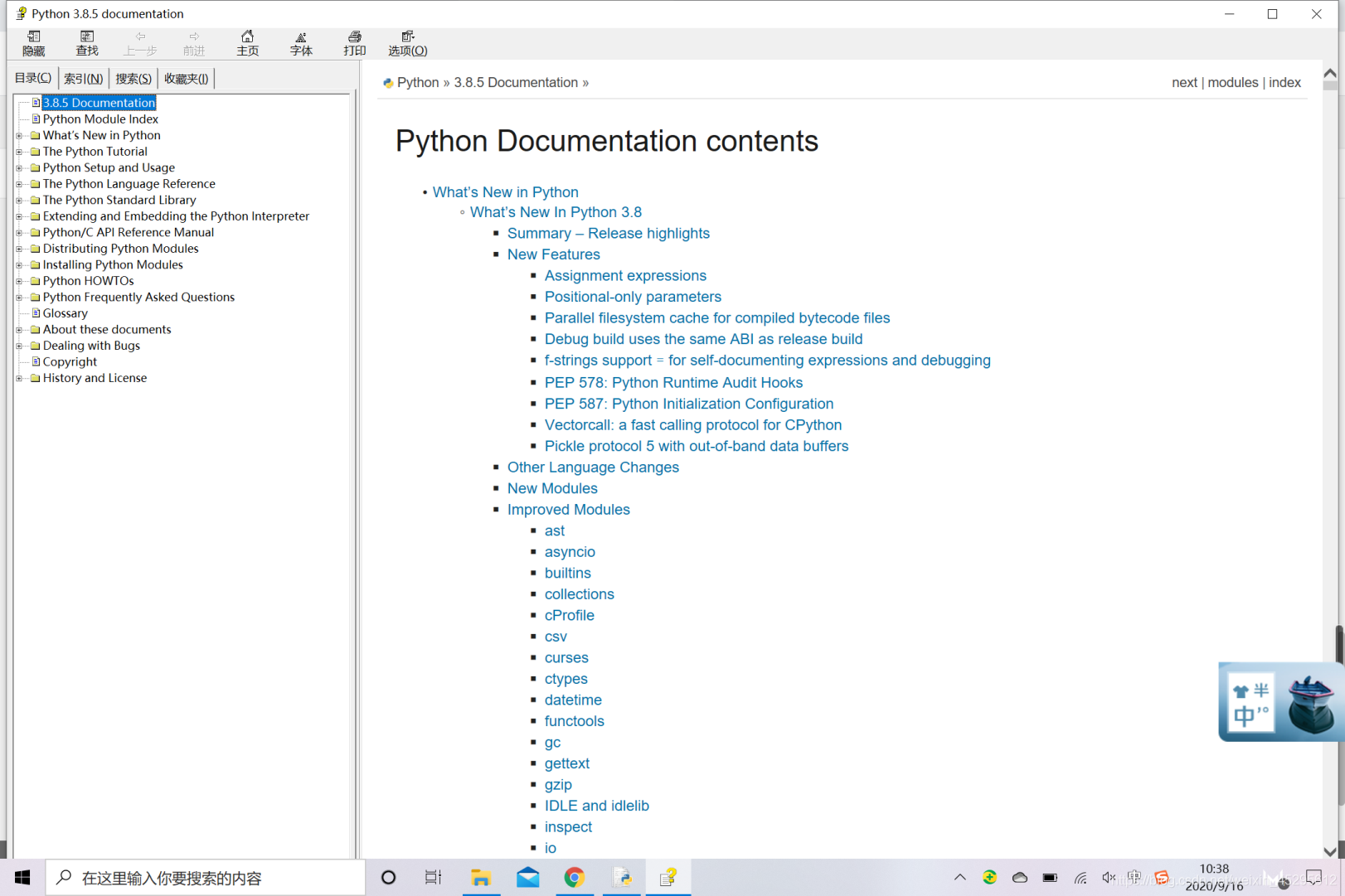Expand History and License tree node
The image size is (1345, 896).
(x=20, y=378)
